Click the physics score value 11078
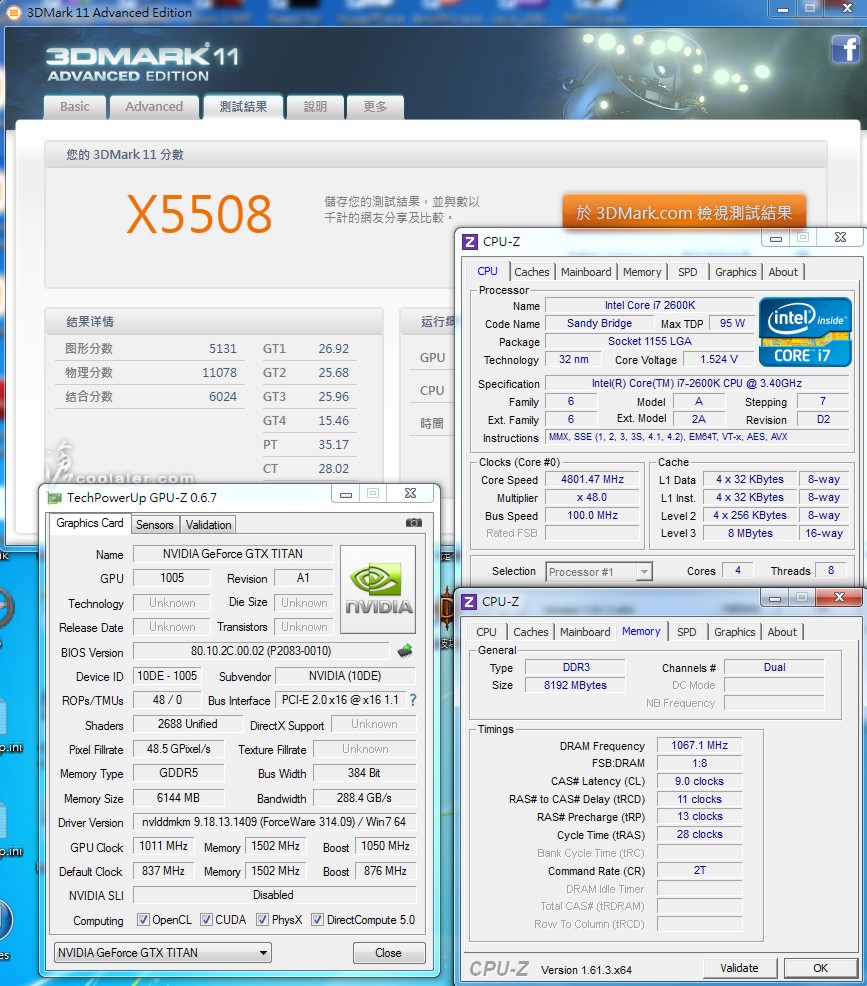 219,372
